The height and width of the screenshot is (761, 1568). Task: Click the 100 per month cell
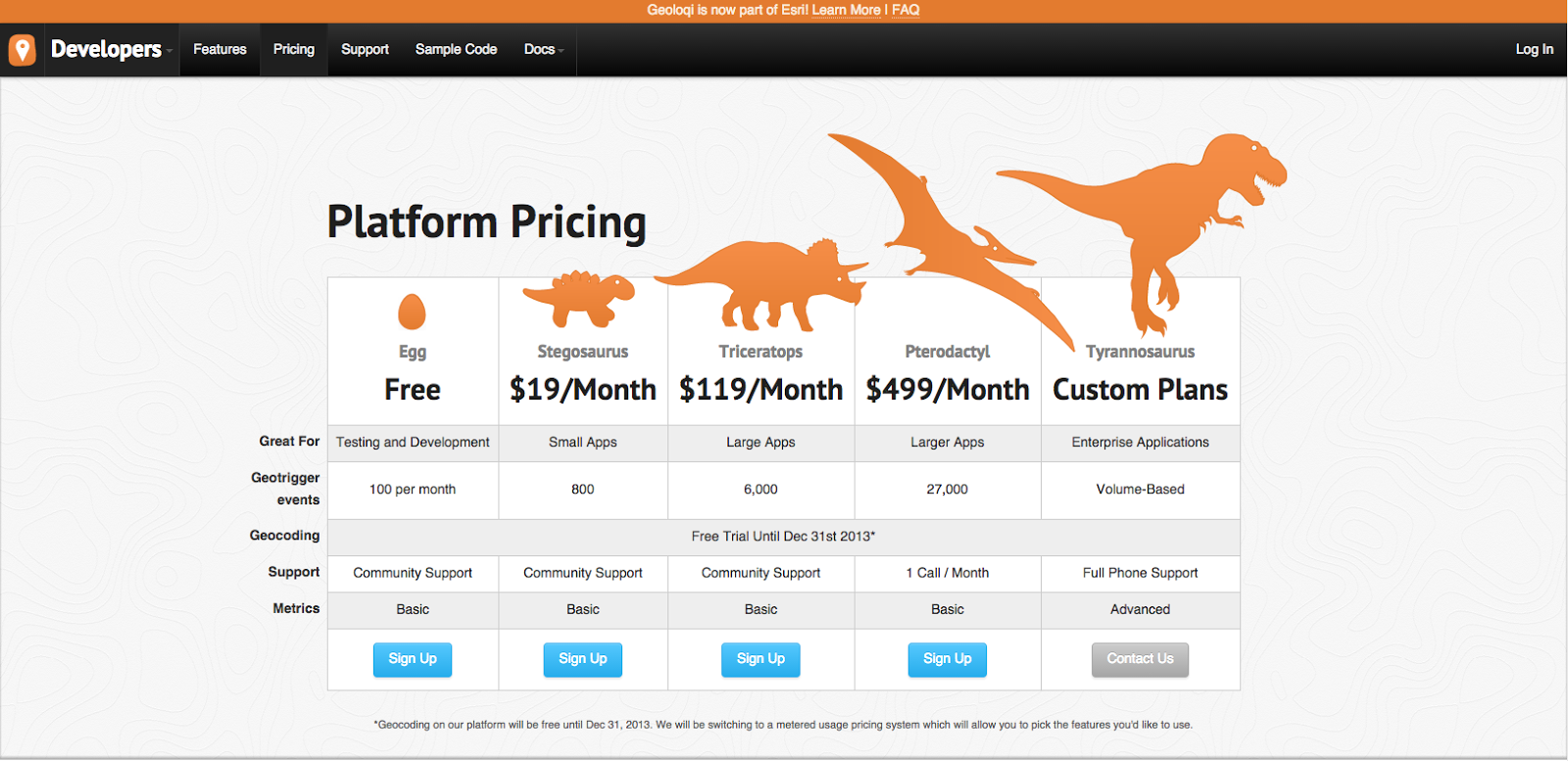pos(413,490)
